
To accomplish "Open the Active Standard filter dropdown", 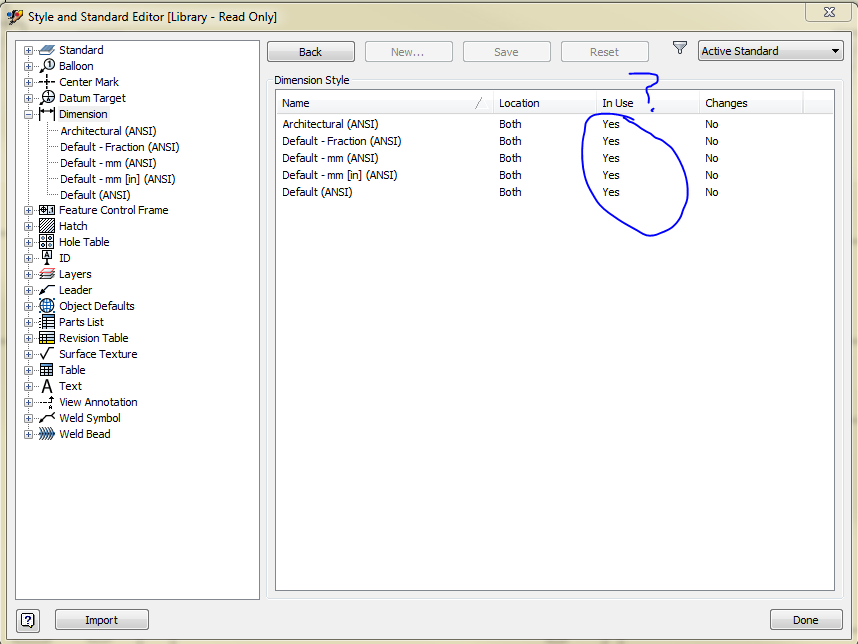I will pos(770,51).
